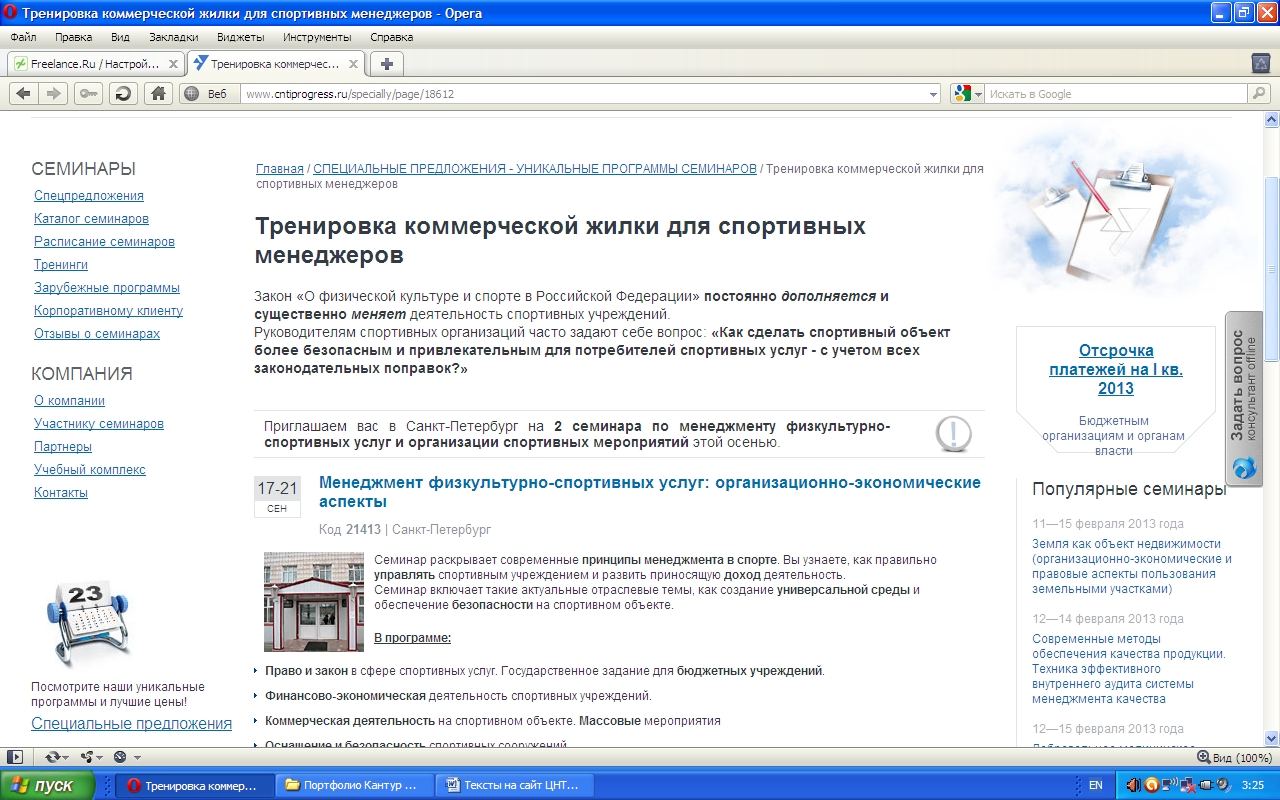The height and width of the screenshot is (800, 1280).
Task: Open the Справка menu
Action: point(391,37)
